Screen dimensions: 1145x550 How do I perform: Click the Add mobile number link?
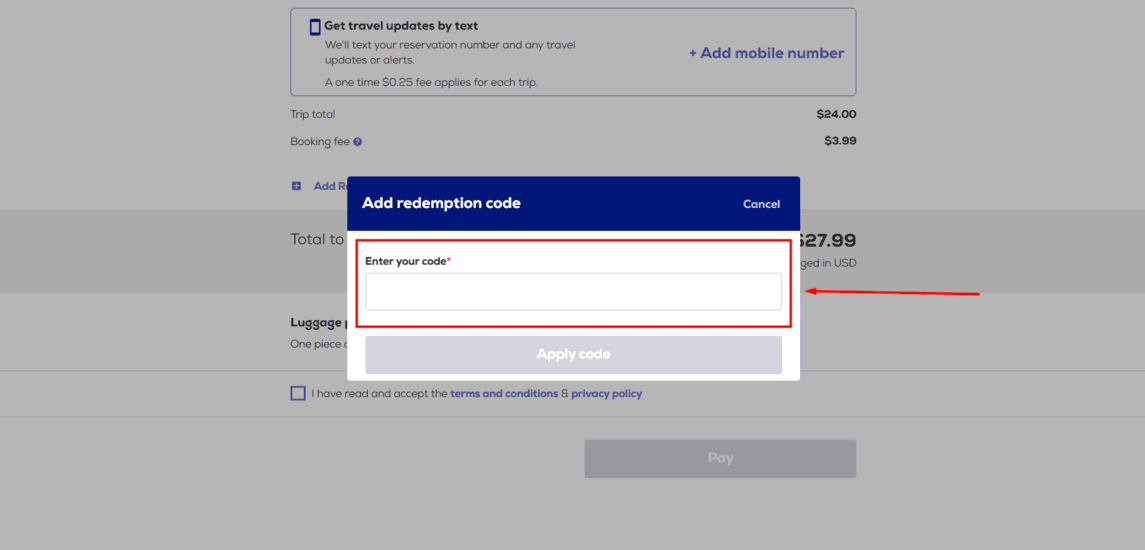(766, 53)
